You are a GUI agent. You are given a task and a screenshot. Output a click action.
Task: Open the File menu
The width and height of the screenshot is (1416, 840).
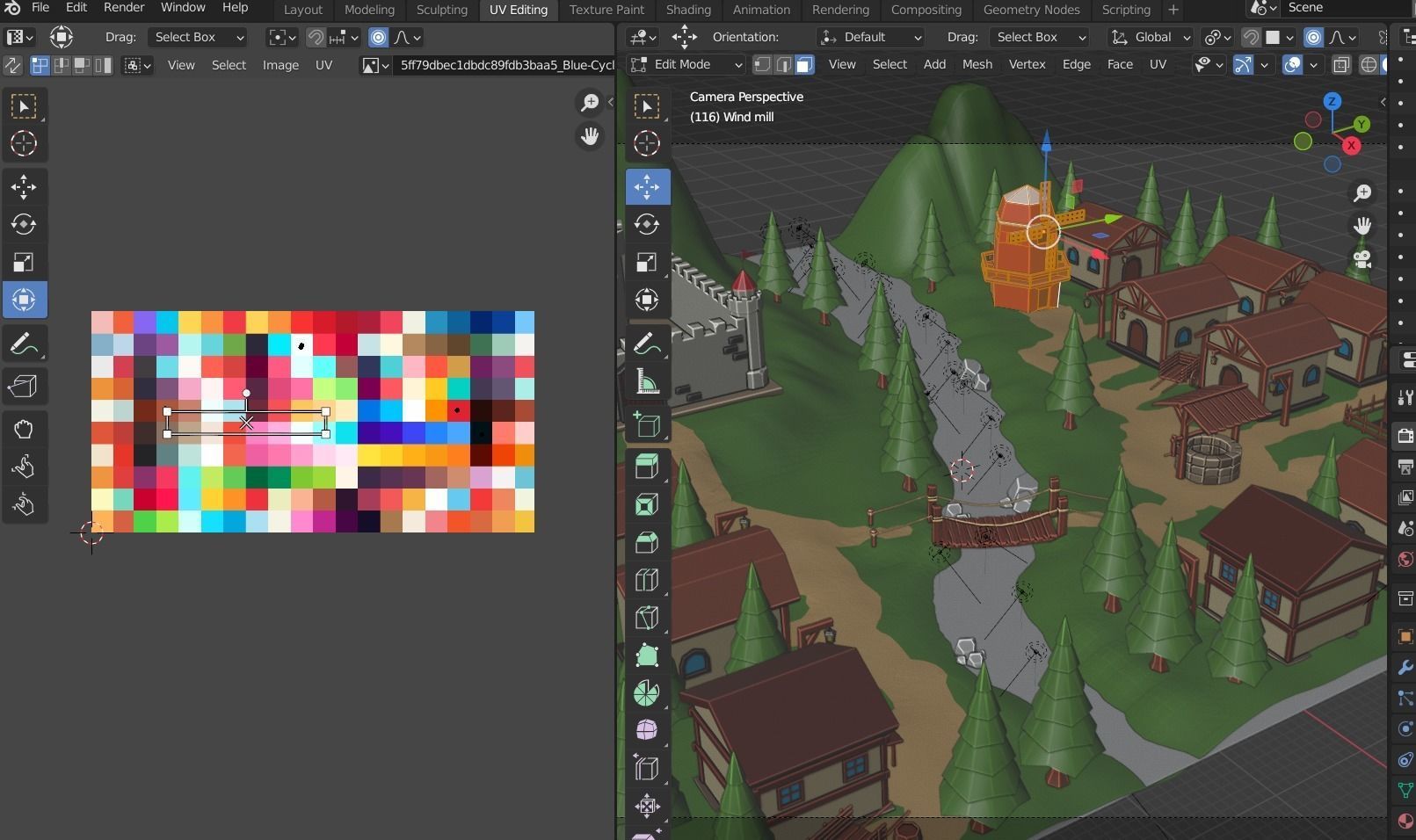pos(40,8)
